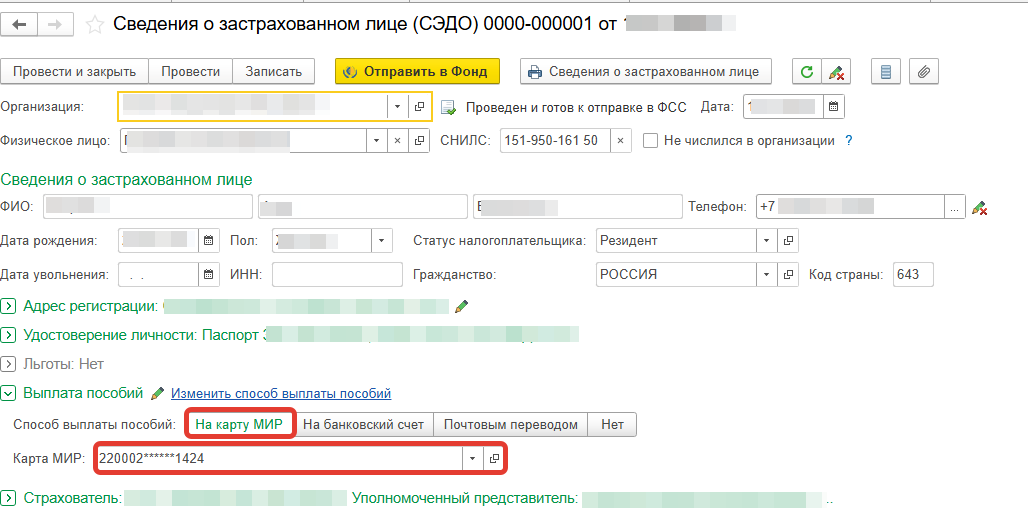Click the Удостоверение личности: Паспорт text
The image size is (1028, 522).
(141, 335)
